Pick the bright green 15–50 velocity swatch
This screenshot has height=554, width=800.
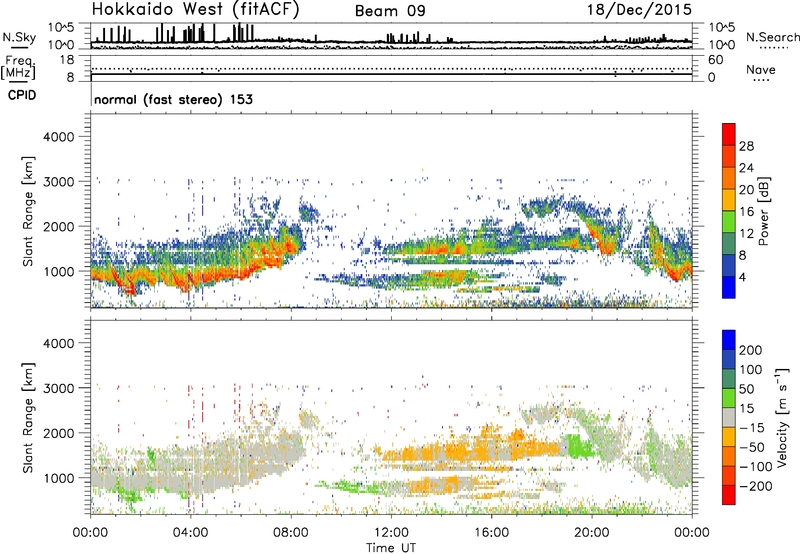[x=729, y=398]
